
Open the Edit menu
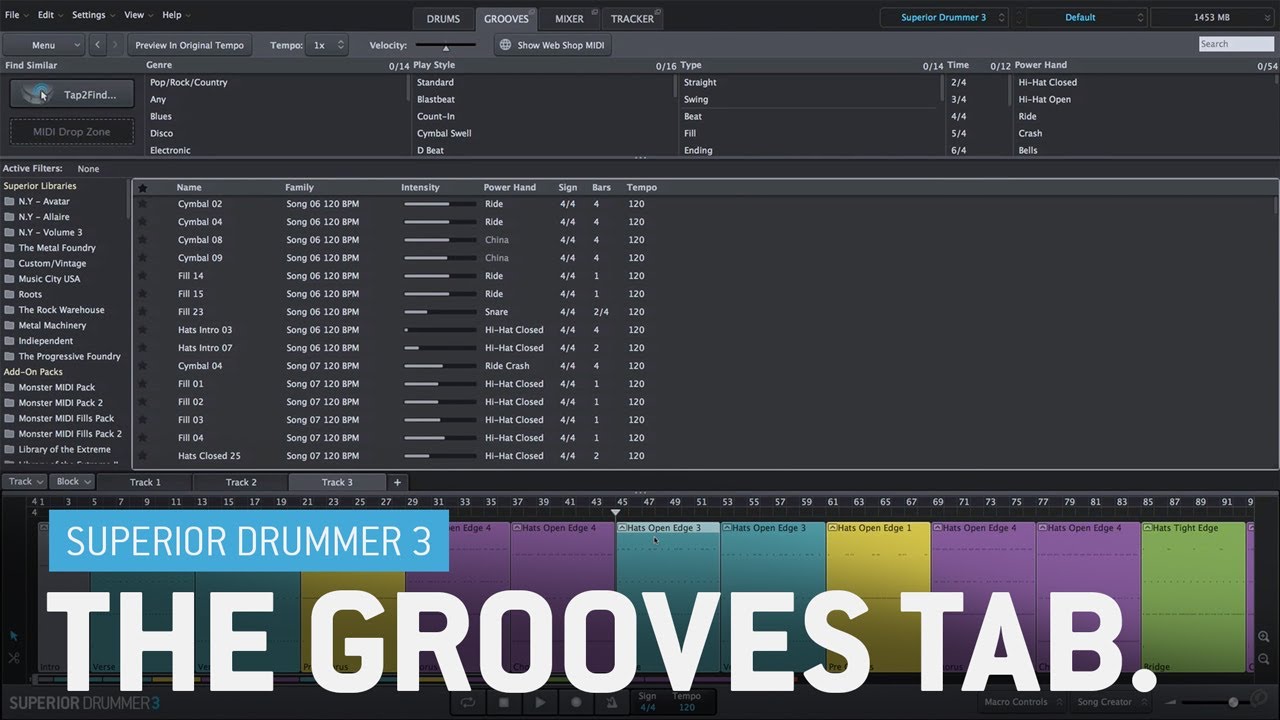49,15
